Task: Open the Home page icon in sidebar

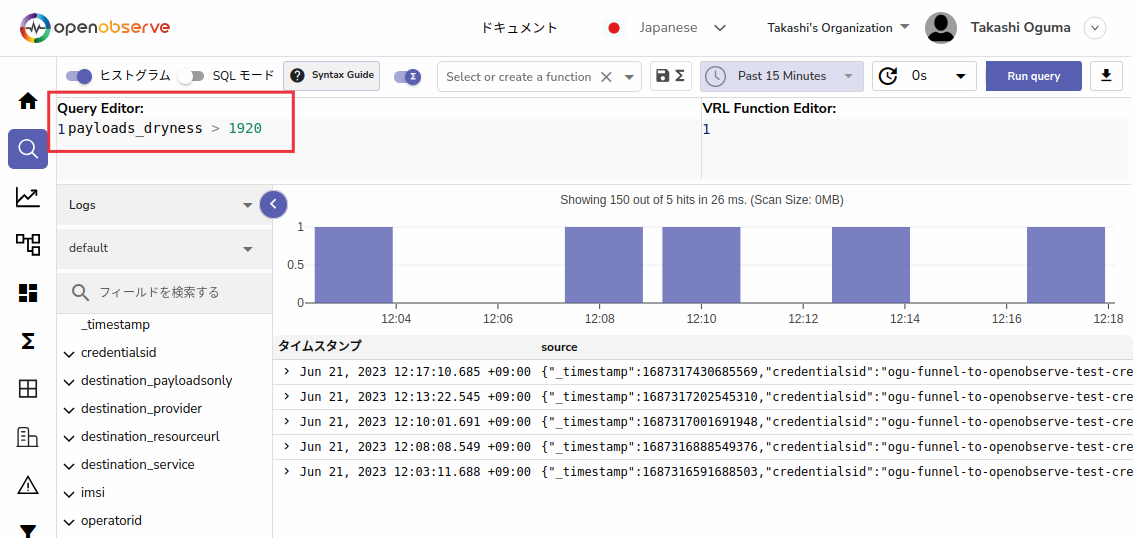Action: (x=27, y=101)
